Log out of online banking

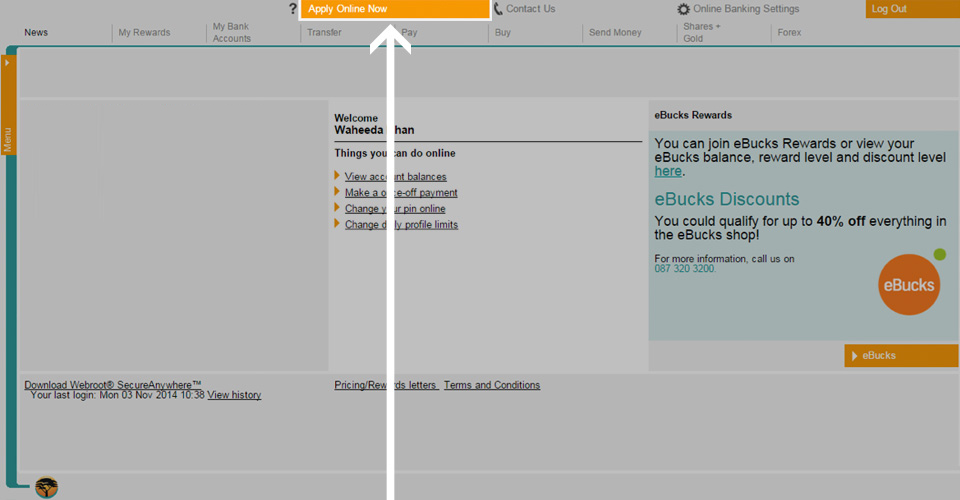point(912,9)
